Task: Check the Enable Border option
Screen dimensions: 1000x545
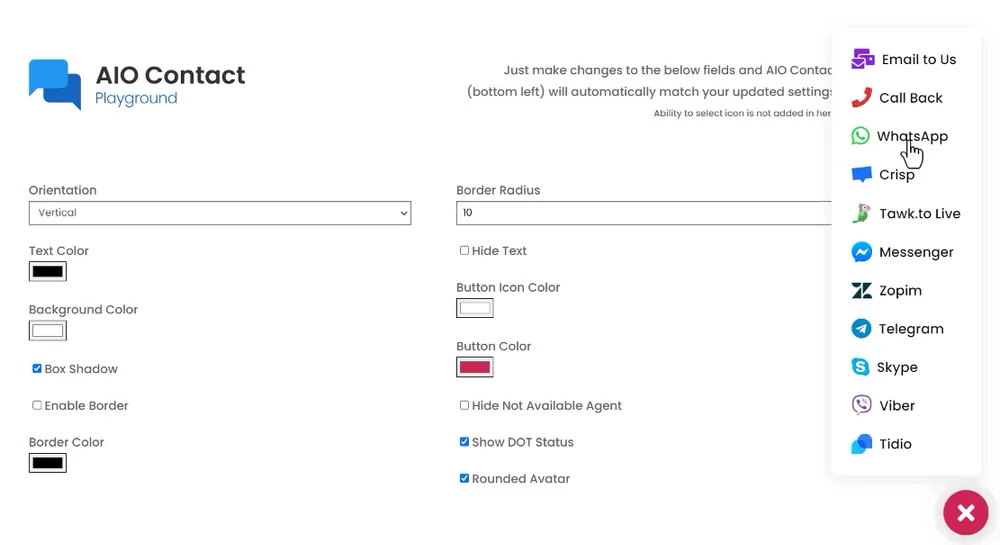Action: 37,405
